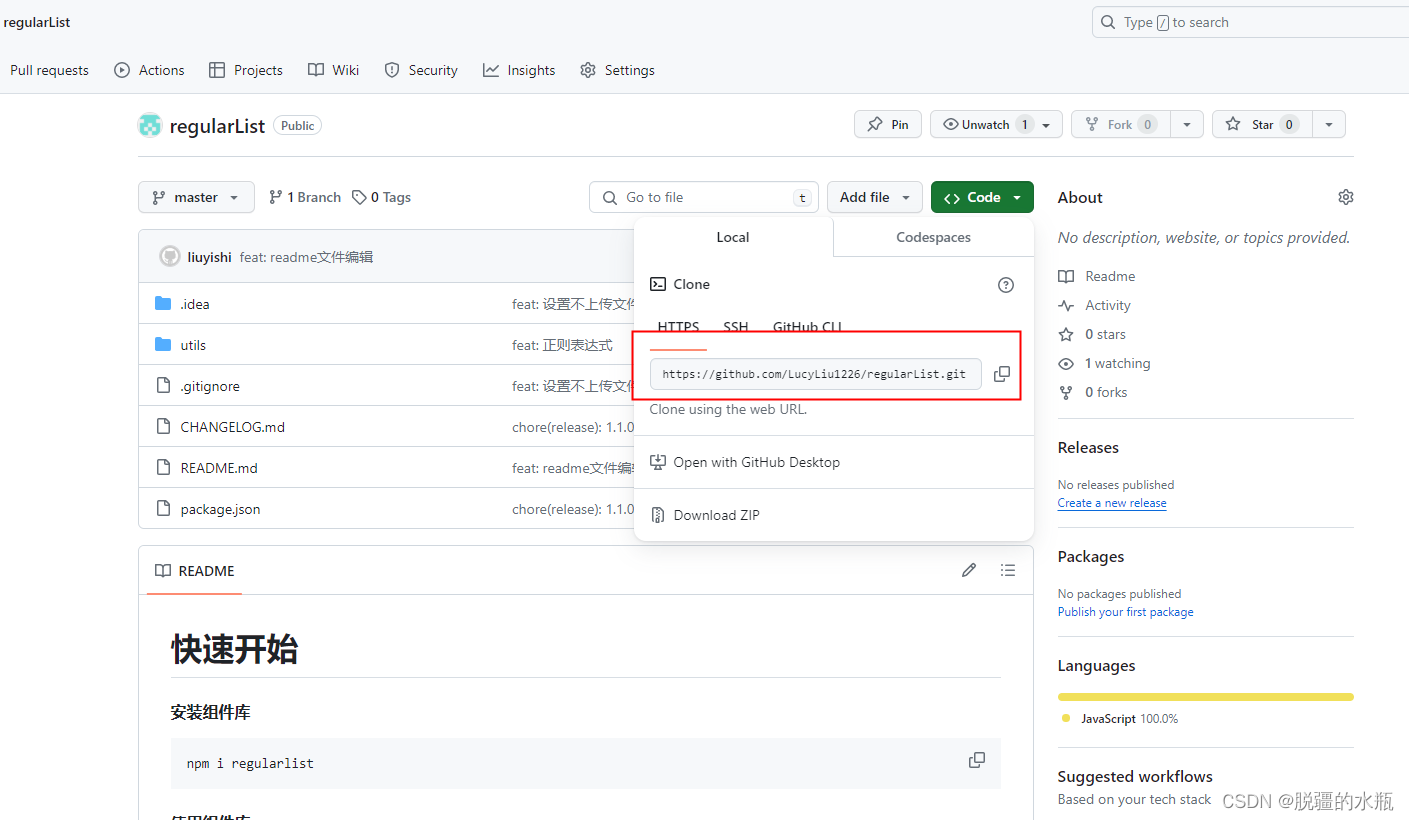This screenshot has height=820, width=1409.
Task: Click Download ZIP
Action: pyautogui.click(x=705, y=515)
